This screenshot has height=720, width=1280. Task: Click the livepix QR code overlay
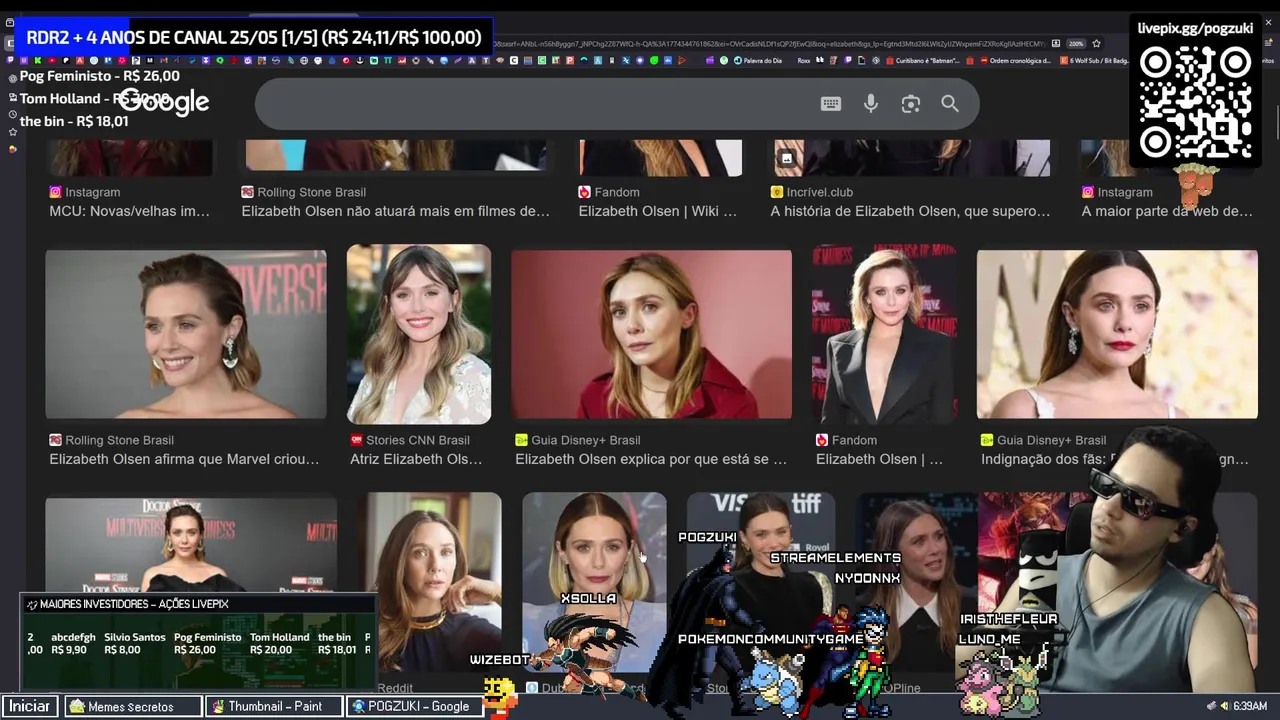click(1195, 104)
